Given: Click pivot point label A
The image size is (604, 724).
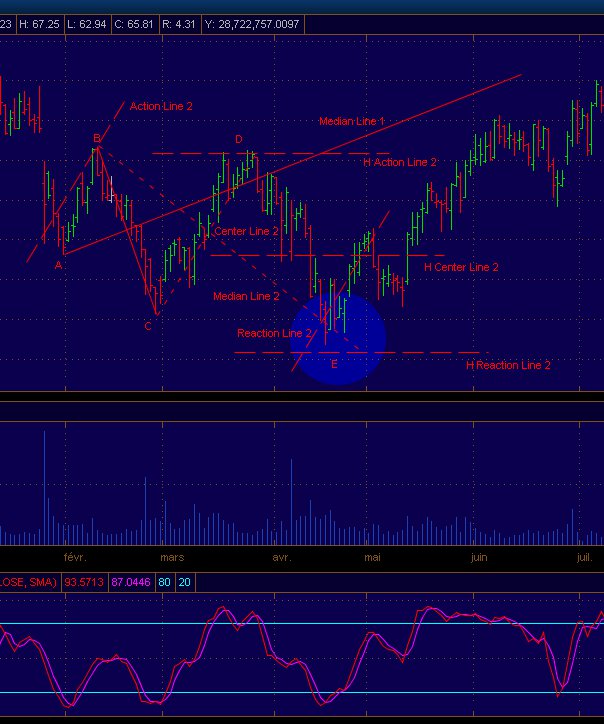Looking at the screenshot, I should 59,265.
